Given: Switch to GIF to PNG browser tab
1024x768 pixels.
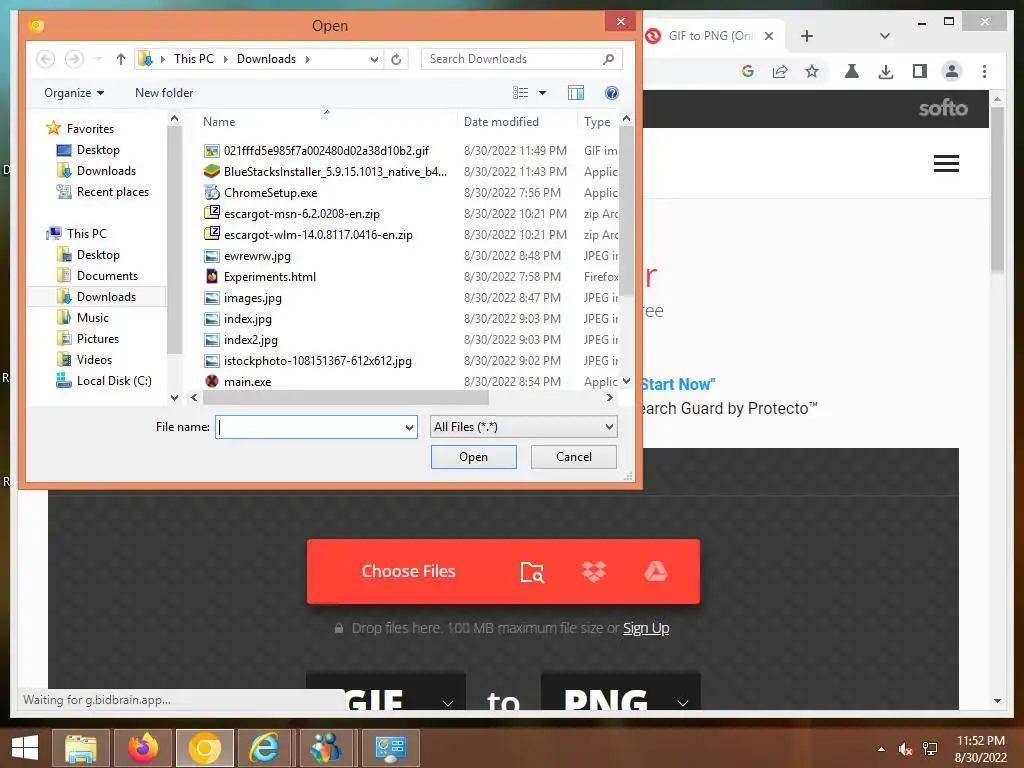Looking at the screenshot, I should coord(709,36).
